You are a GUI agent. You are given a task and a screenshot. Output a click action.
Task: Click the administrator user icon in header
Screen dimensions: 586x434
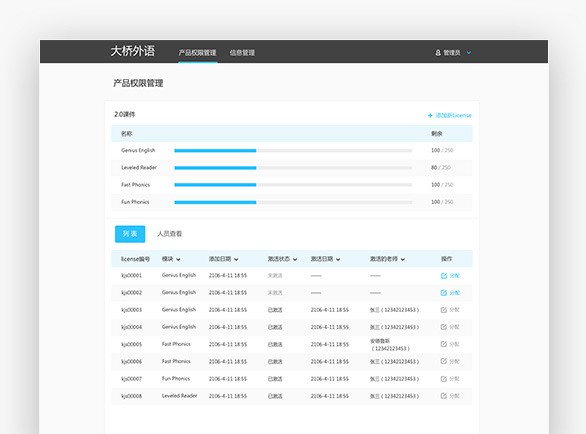[438, 53]
